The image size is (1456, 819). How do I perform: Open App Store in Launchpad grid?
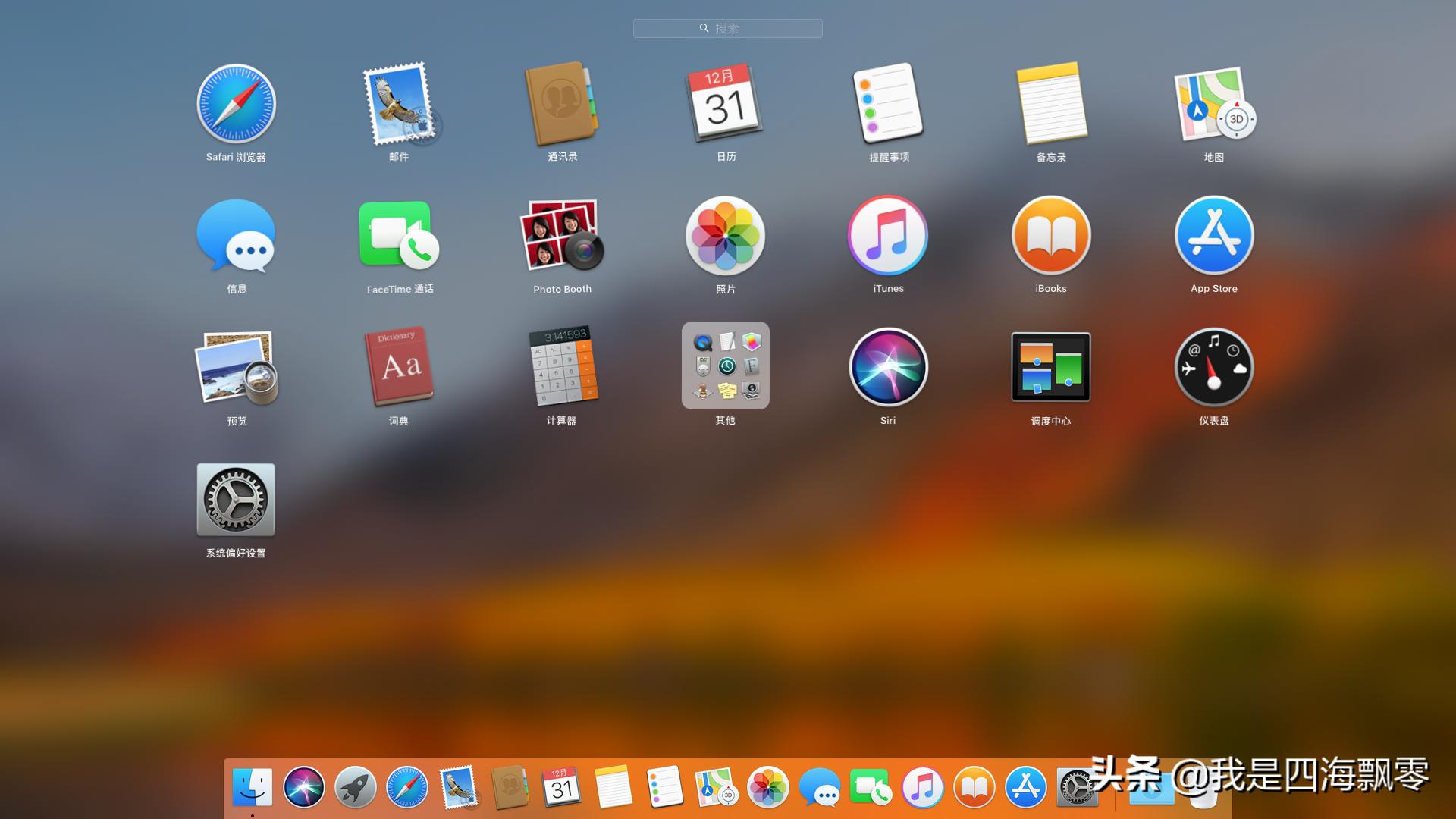tap(1214, 236)
